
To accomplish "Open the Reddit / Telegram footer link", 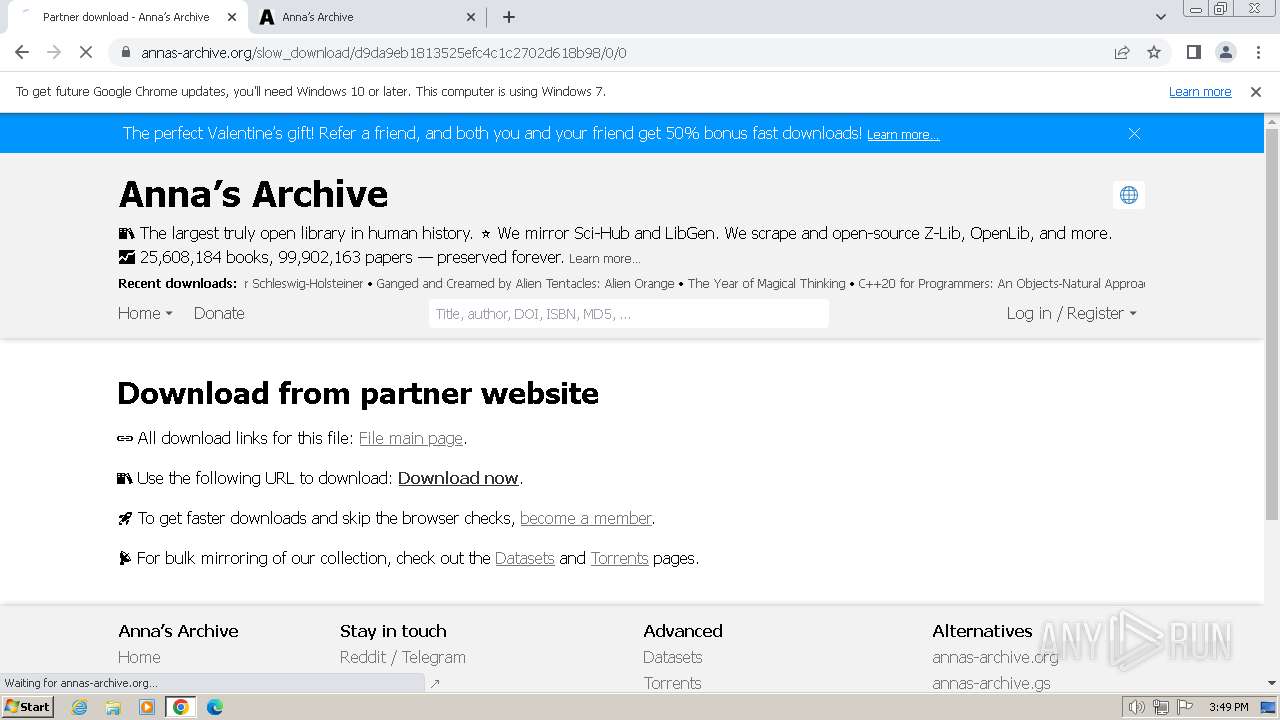I will point(403,657).
